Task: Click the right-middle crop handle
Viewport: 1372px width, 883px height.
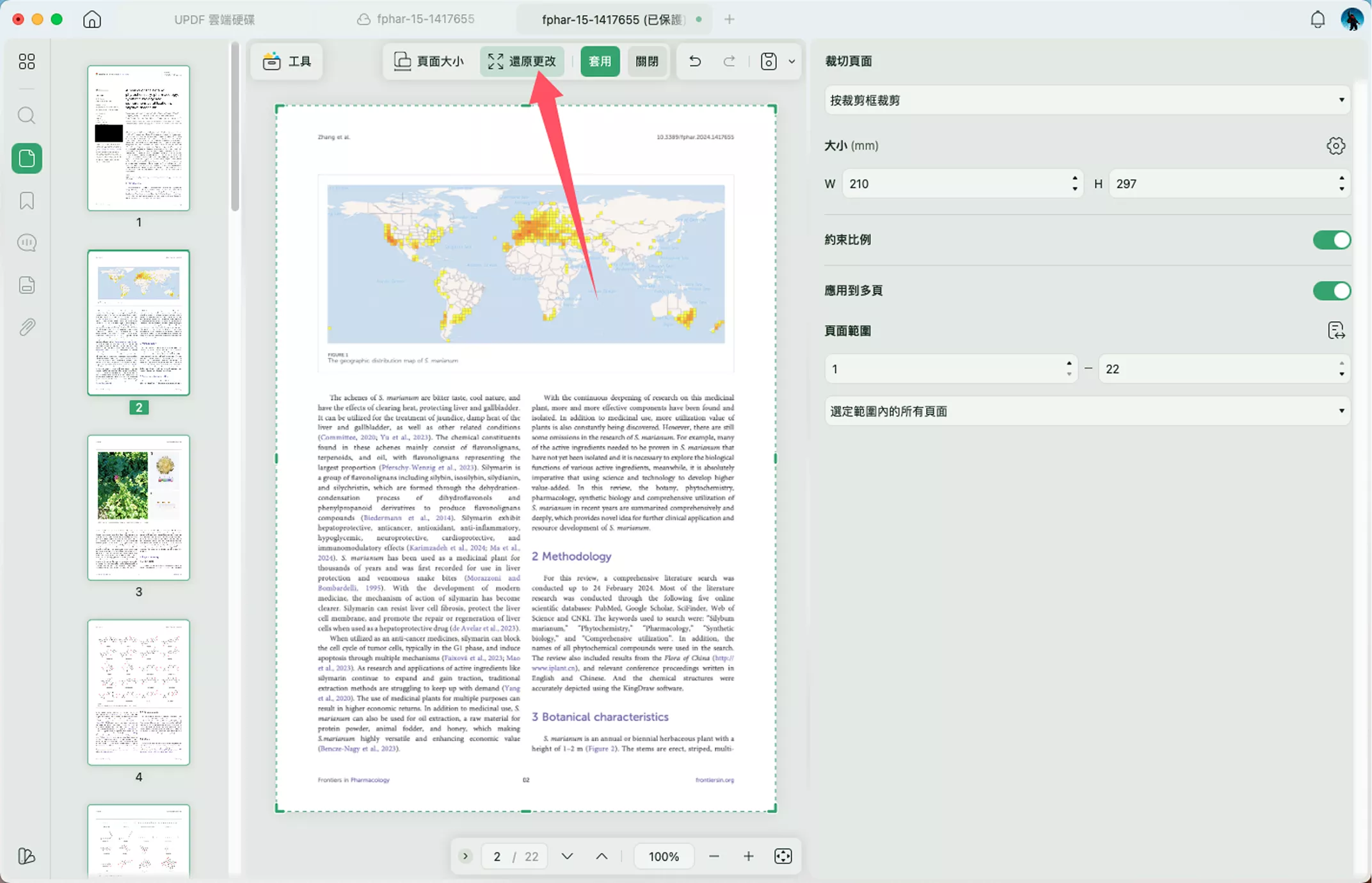Action: pos(776,459)
